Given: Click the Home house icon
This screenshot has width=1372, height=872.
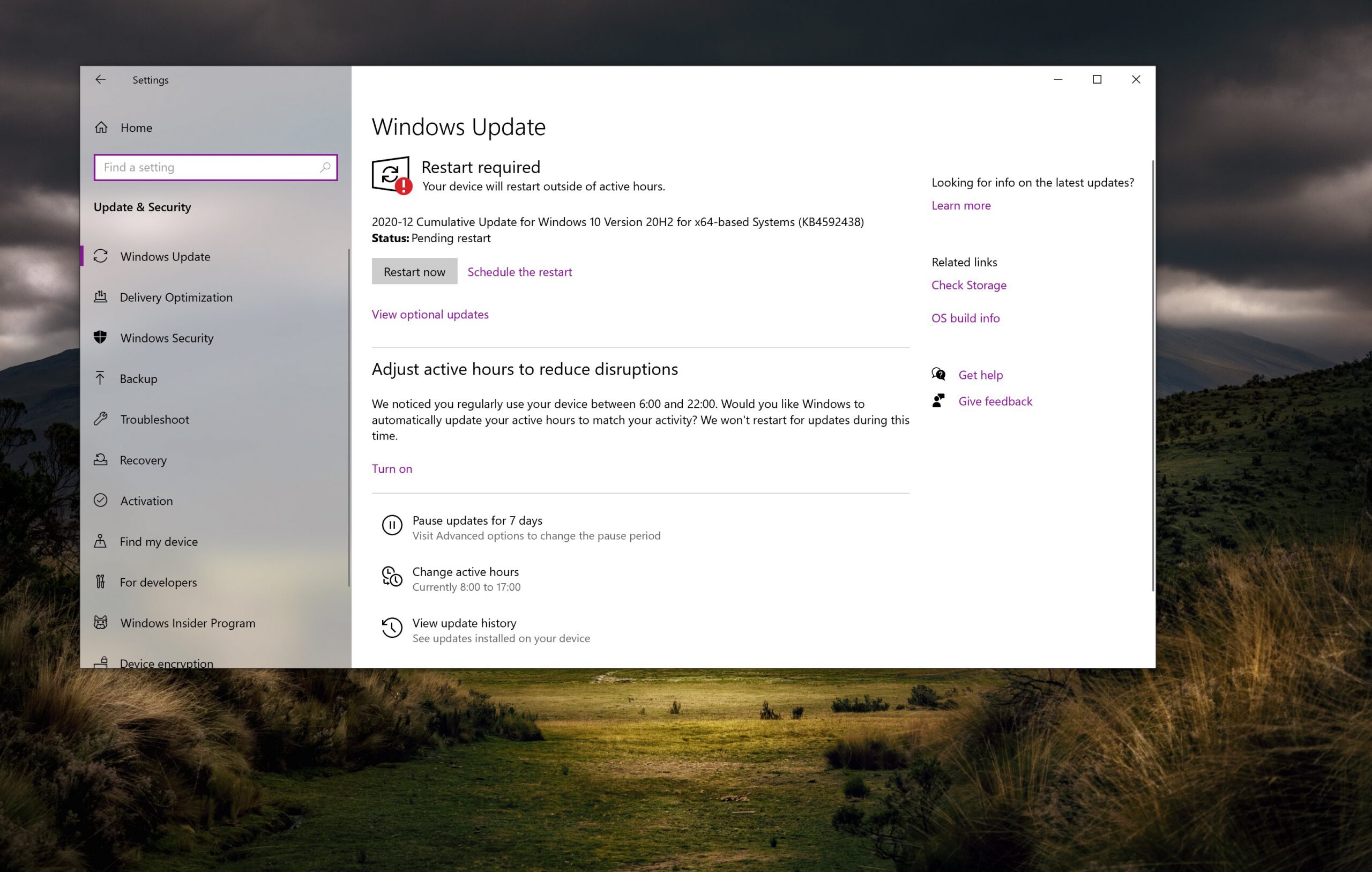Looking at the screenshot, I should coord(101,127).
